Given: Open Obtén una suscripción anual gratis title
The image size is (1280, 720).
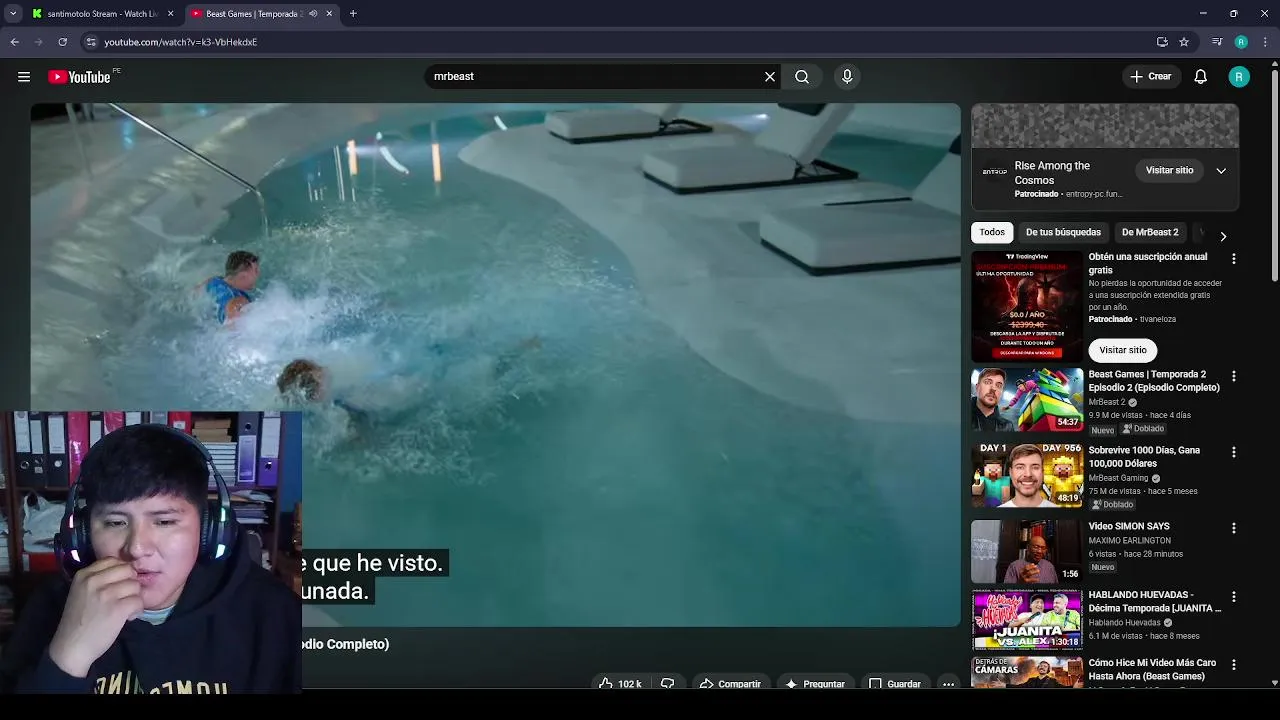Looking at the screenshot, I should pyautogui.click(x=1148, y=263).
